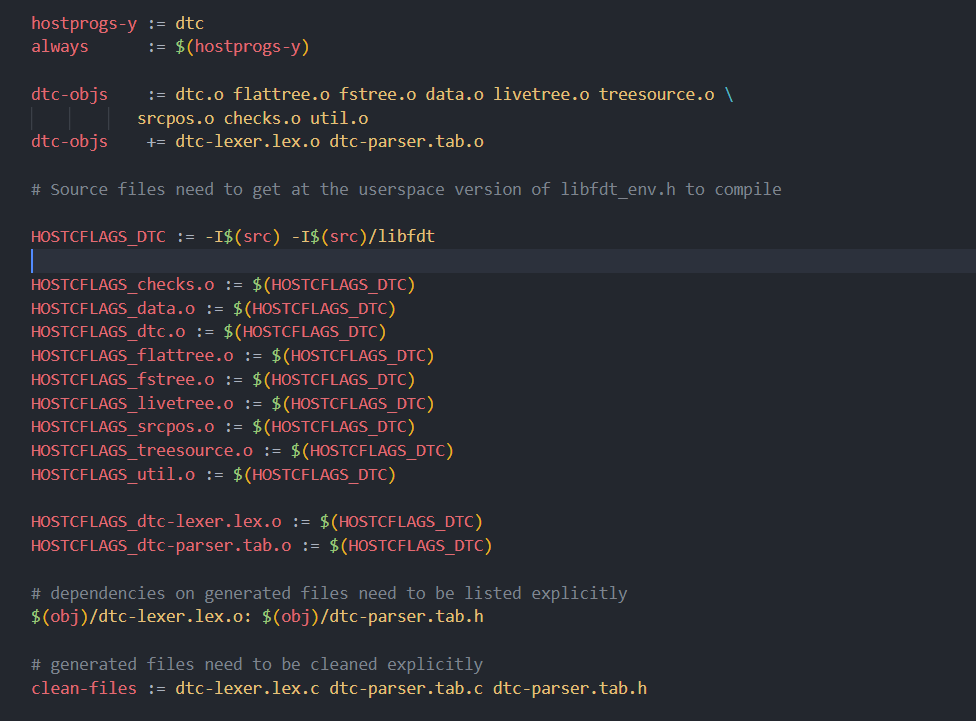The image size is (976, 721).
Task: Click the comment about libfdt_env.h
Action: pyautogui.click(x=406, y=189)
